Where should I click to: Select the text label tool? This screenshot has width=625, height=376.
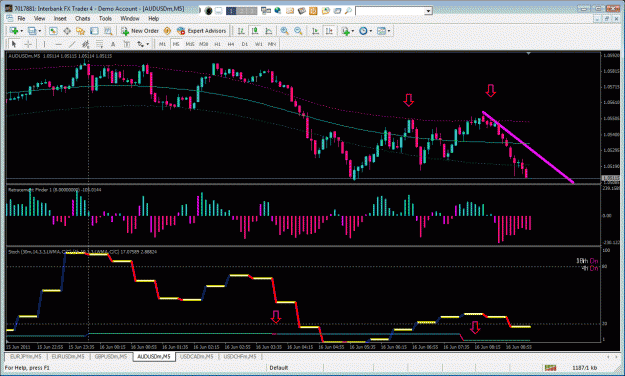click(x=127, y=44)
